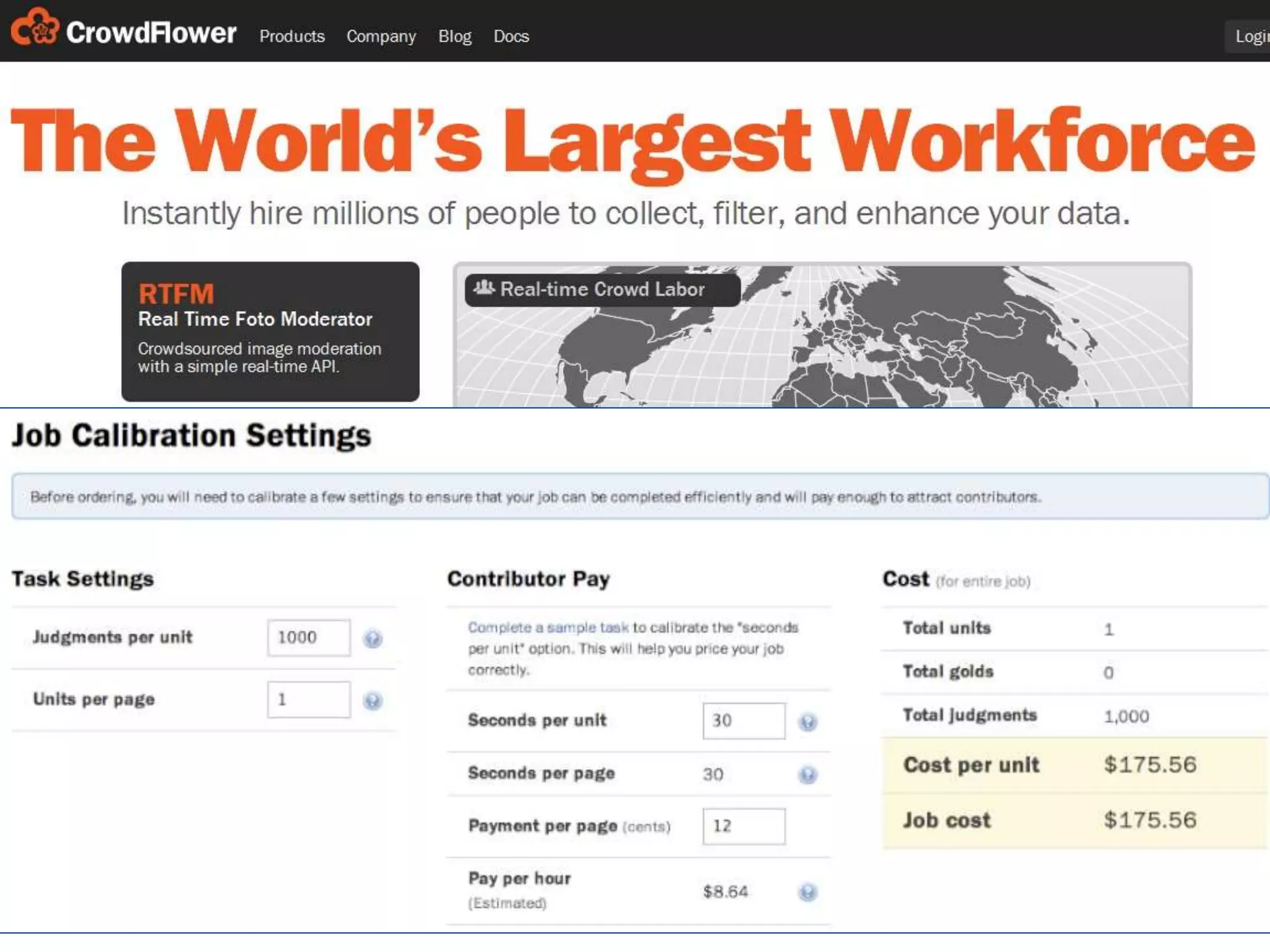1270x952 pixels.
Task: Click the Payment per page cents field
Action: (x=744, y=826)
